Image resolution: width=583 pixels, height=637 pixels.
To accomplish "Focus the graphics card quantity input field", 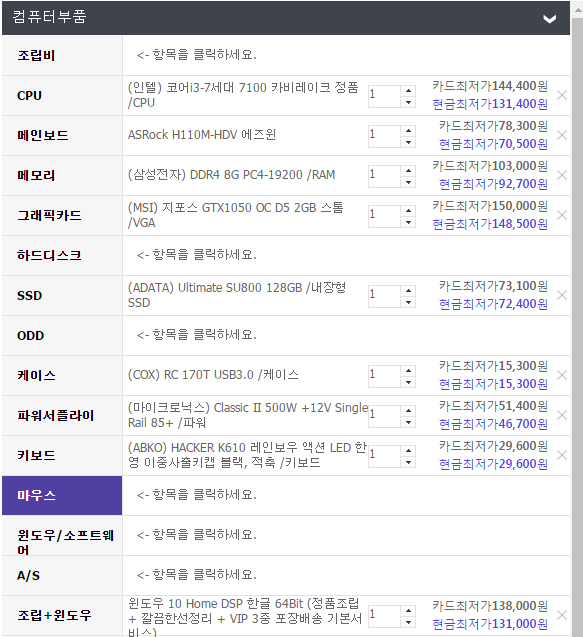I will 384,215.
